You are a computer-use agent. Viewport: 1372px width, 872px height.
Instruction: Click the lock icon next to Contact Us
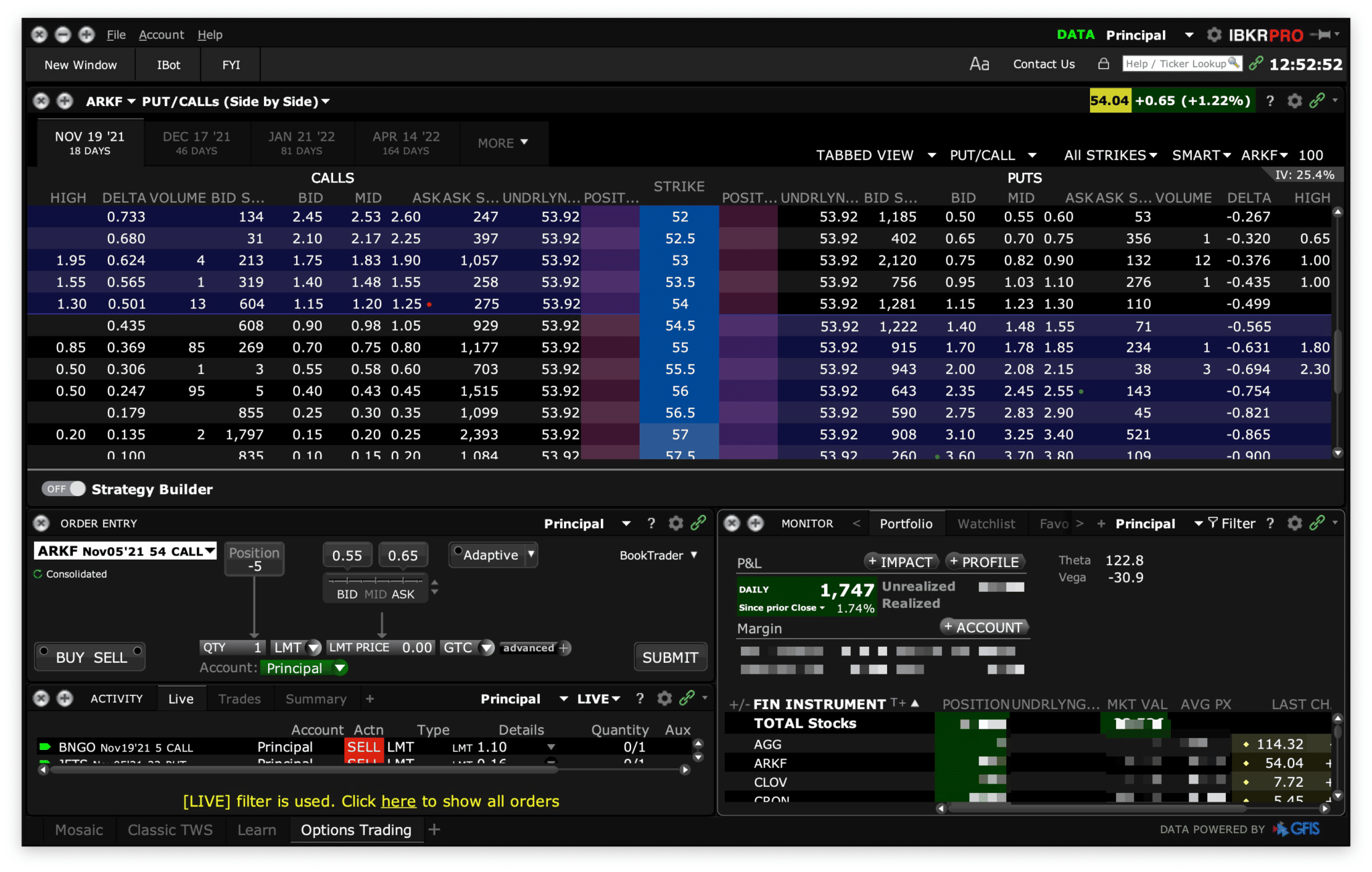tap(1103, 64)
